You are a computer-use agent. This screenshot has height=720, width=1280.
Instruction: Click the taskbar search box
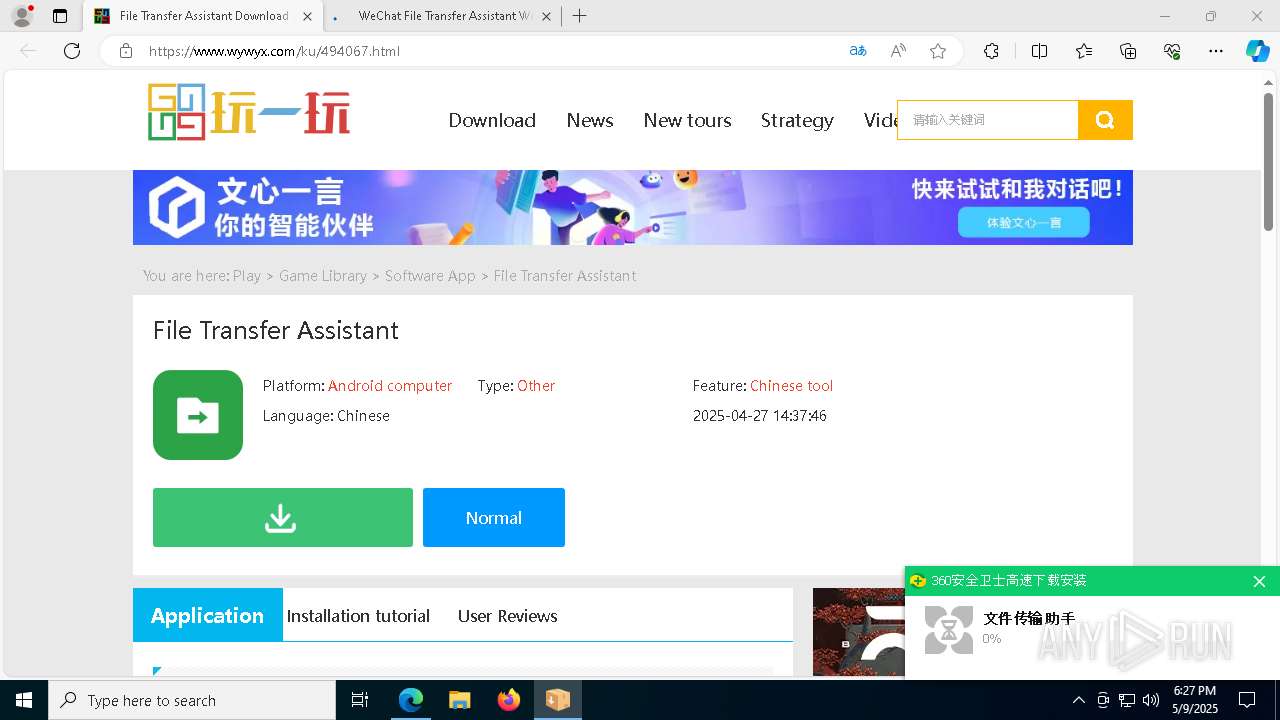click(x=192, y=700)
